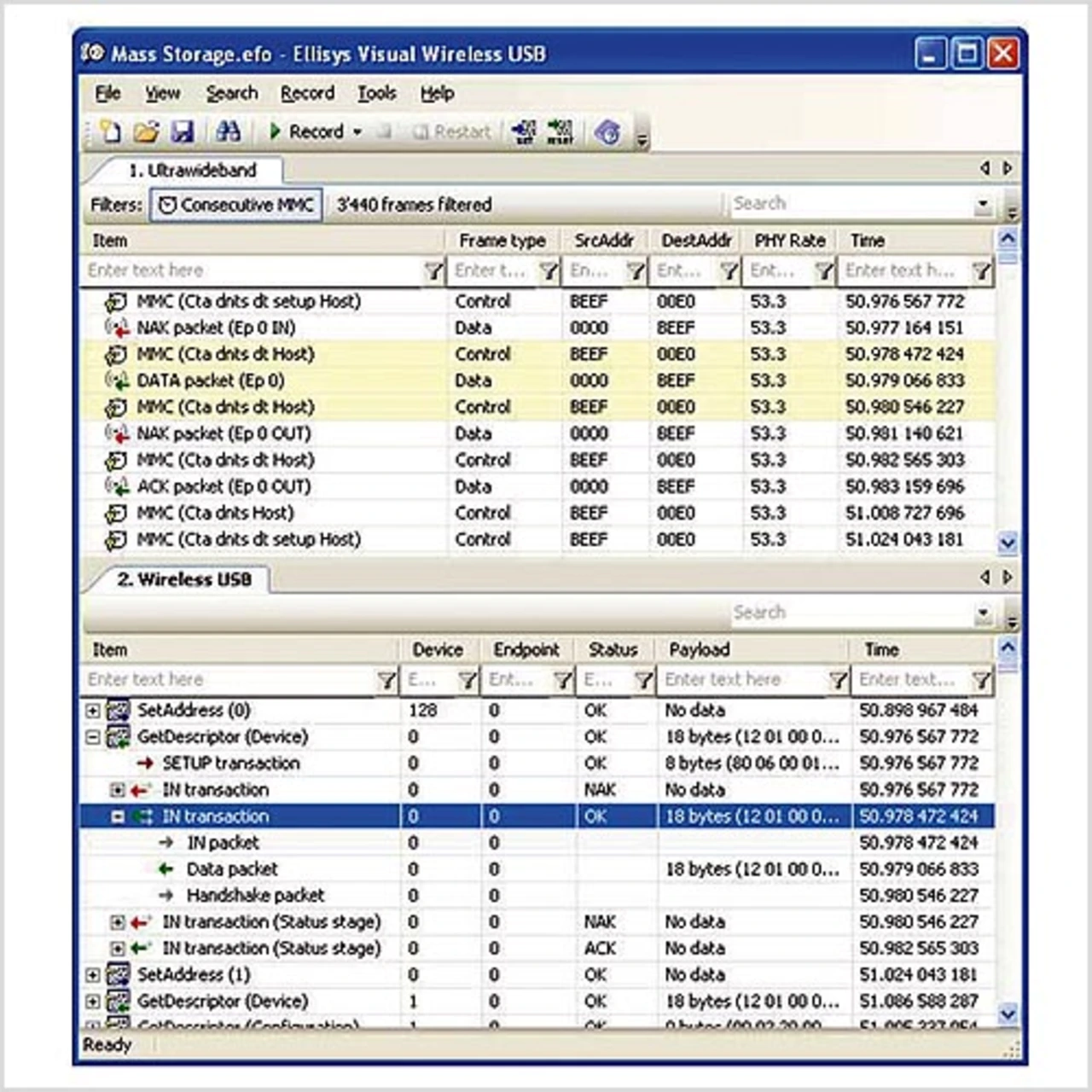This screenshot has height=1092, width=1092.
Task: Toggle the Consecutive MMC filter
Action: click(236, 205)
